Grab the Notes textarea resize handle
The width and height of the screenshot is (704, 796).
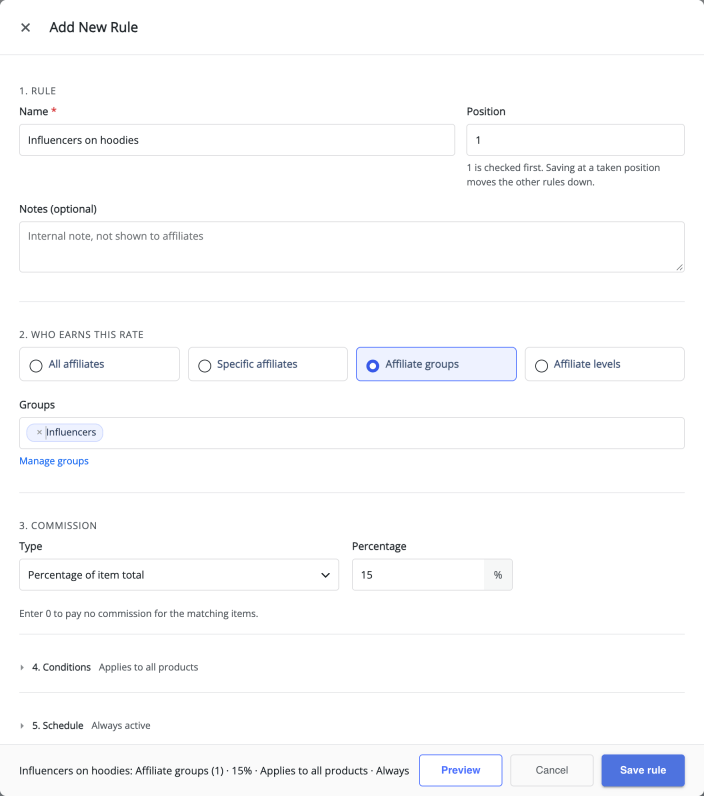680,267
